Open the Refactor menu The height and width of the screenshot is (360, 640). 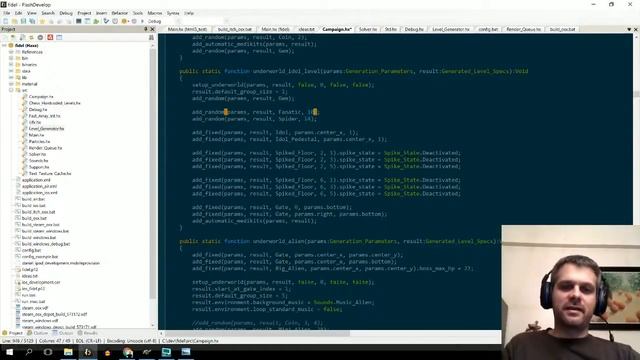pyautogui.click(x=120, y=13)
